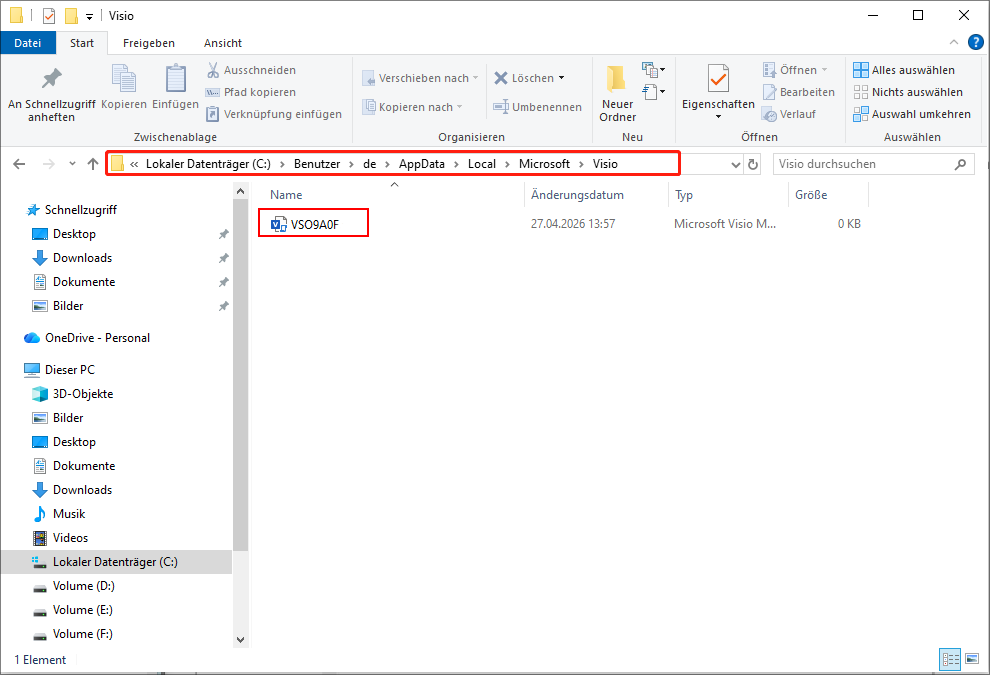Switch to the Ansicht ribbon tab
Viewport: 990px width, 675px height.
pos(223,43)
